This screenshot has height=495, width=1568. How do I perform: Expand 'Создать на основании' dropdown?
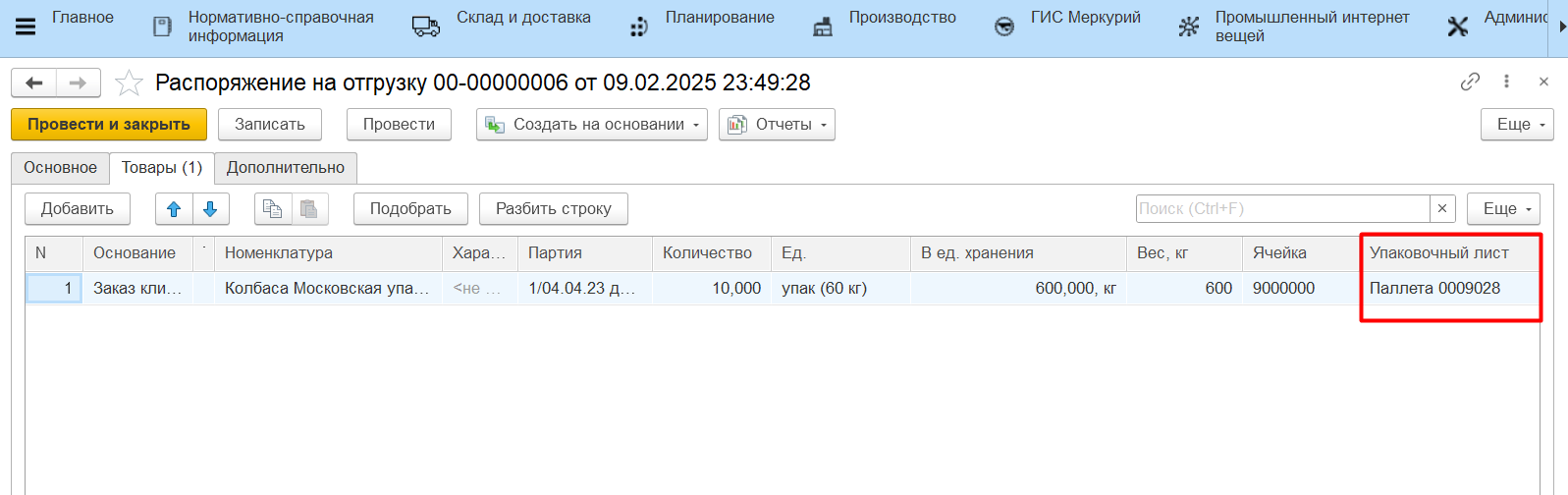click(591, 125)
